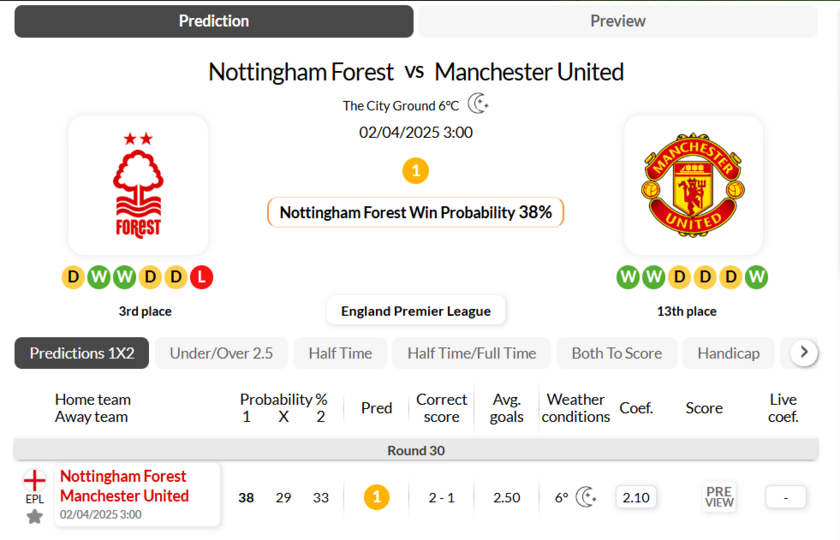Screen dimensions: 840x540
Task: Click the Live coef. dash box
Action: tap(785, 497)
